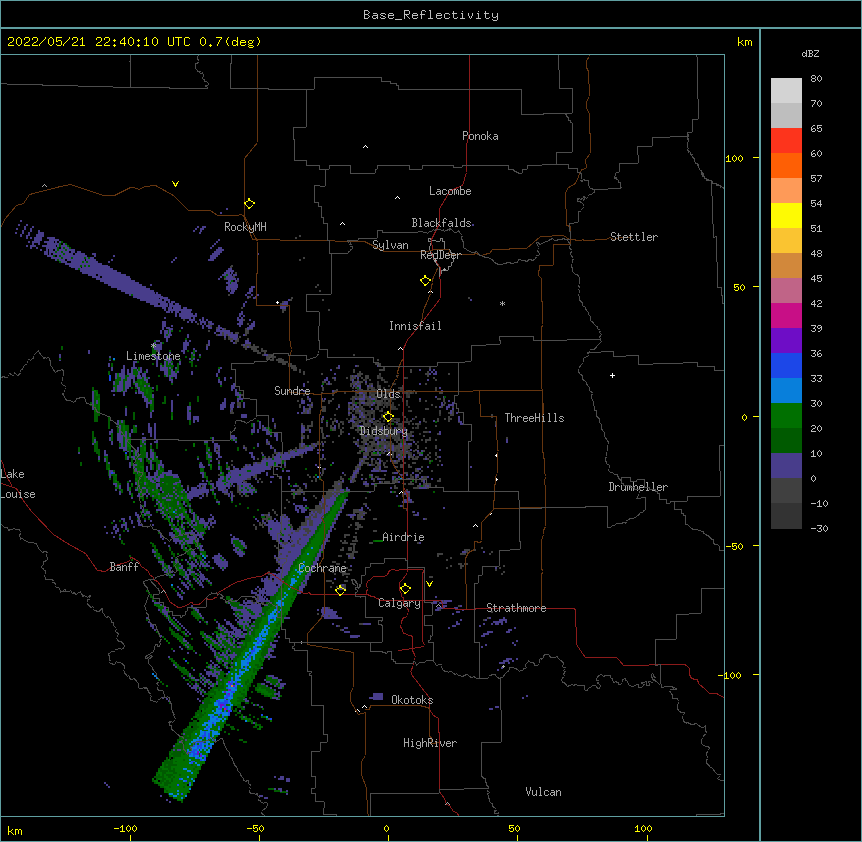Select the RedDeer city label
The image size is (862, 842).
(440, 255)
